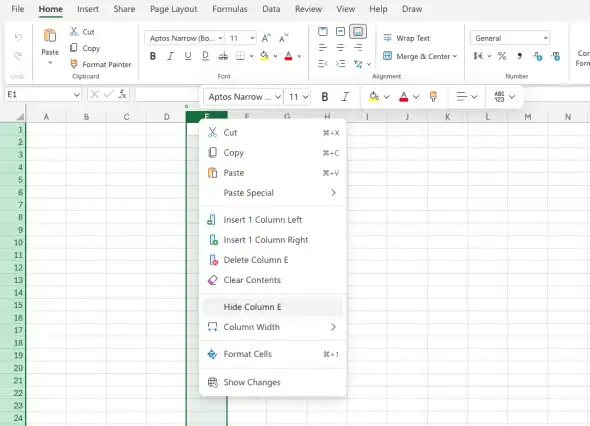The image size is (590, 426).
Task: Expand the mini toolbar alignment dropdown
Action: pyautogui.click(x=474, y=97)
